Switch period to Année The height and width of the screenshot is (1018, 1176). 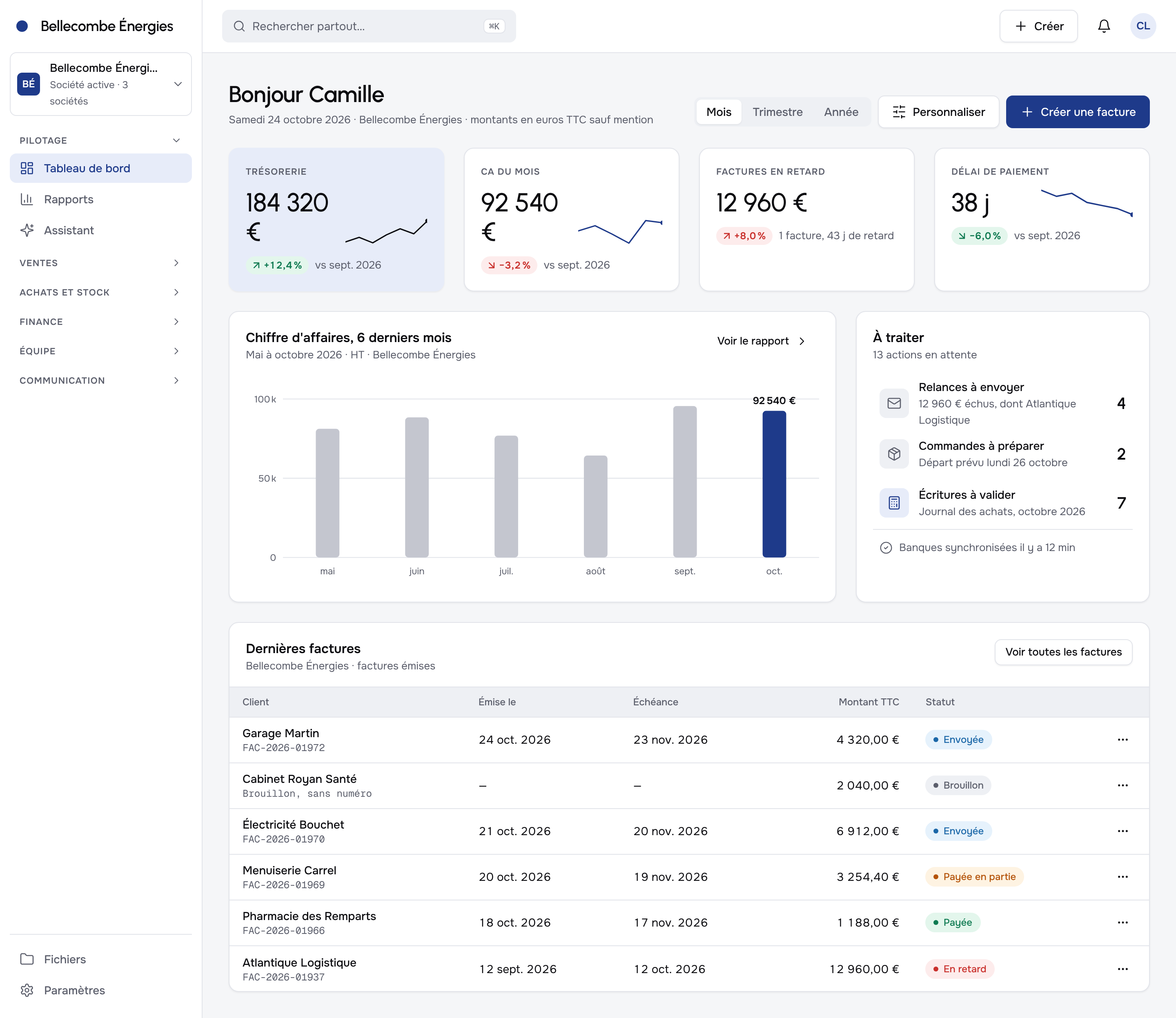point(841,112)
